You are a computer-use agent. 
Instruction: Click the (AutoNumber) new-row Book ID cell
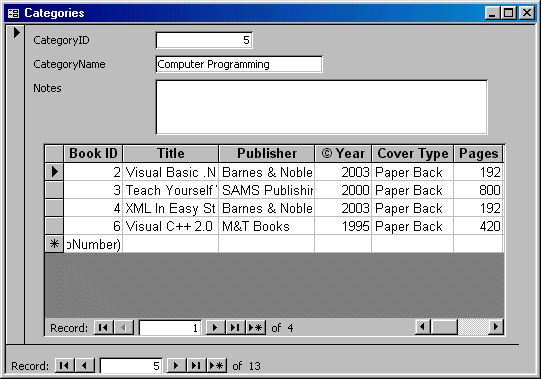pyautogui.click(x=93, y=244)
